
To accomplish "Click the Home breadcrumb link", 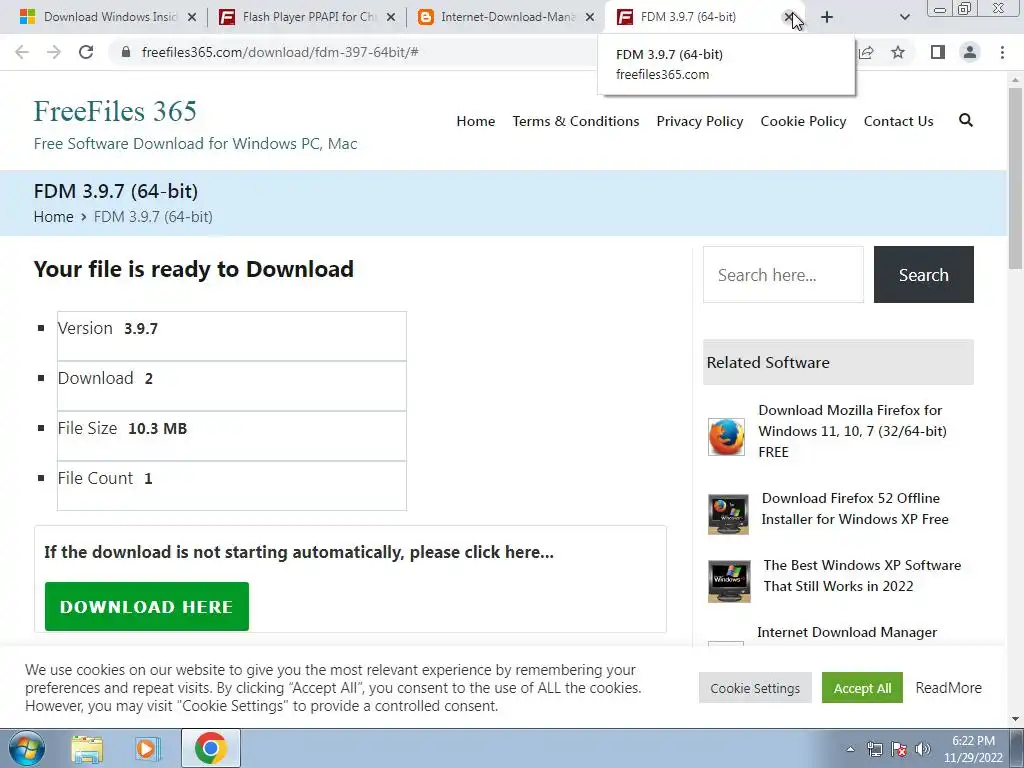I will click(x=54, y=217).
